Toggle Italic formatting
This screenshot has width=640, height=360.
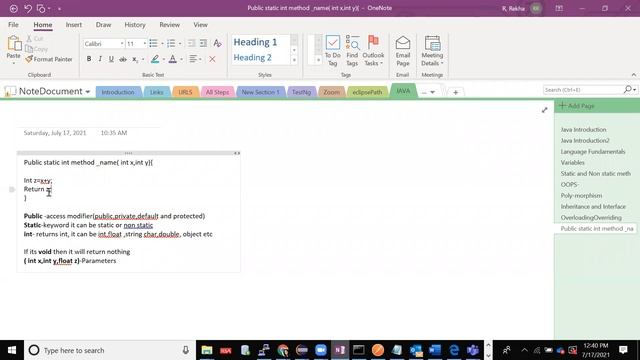pos(100,59)
